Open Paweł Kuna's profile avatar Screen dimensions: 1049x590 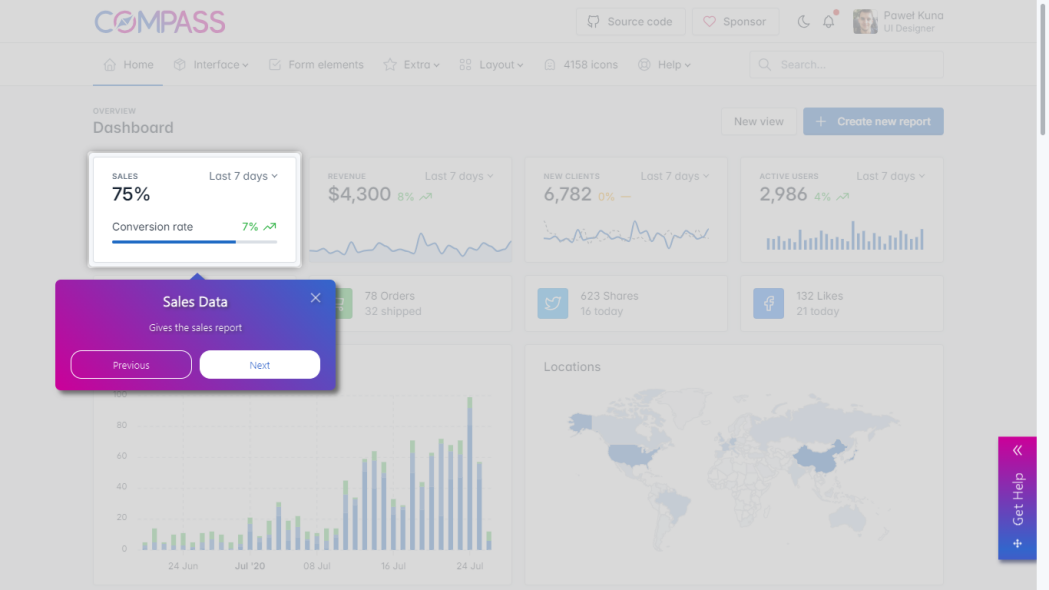point(864,21)
